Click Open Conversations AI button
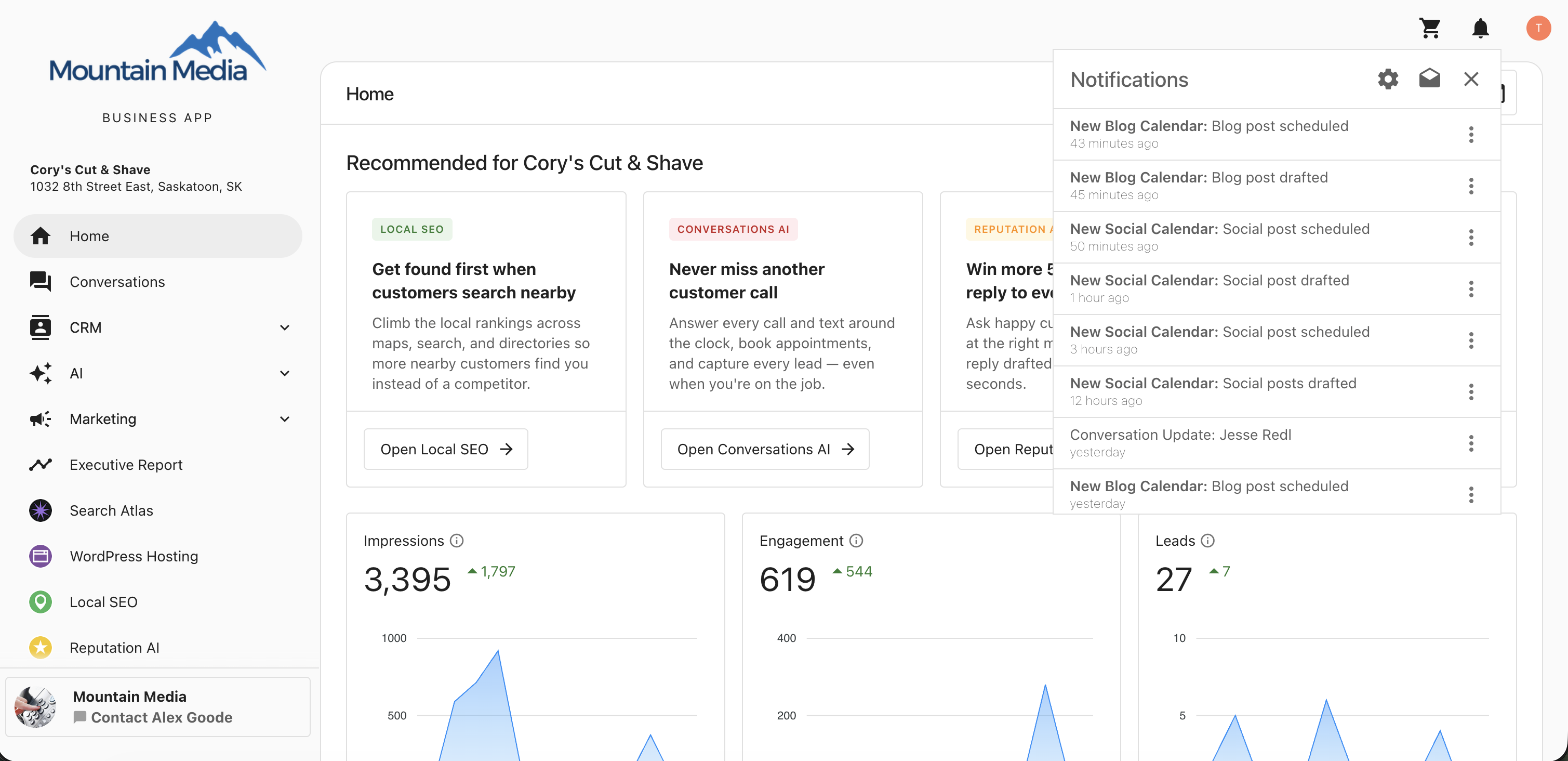The width and height of the screenshot is (1568, 761). [x=765, y=449]
